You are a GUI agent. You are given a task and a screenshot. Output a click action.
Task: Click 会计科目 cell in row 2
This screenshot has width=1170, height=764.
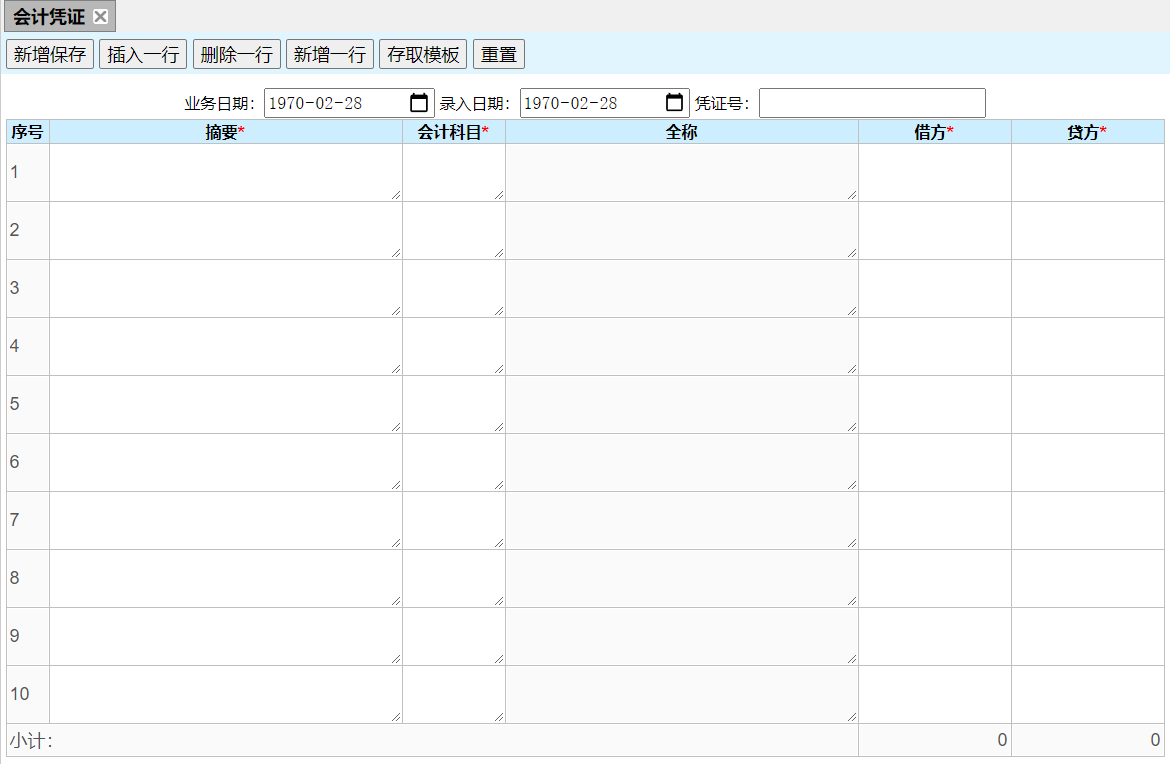[x=453, y=230]
